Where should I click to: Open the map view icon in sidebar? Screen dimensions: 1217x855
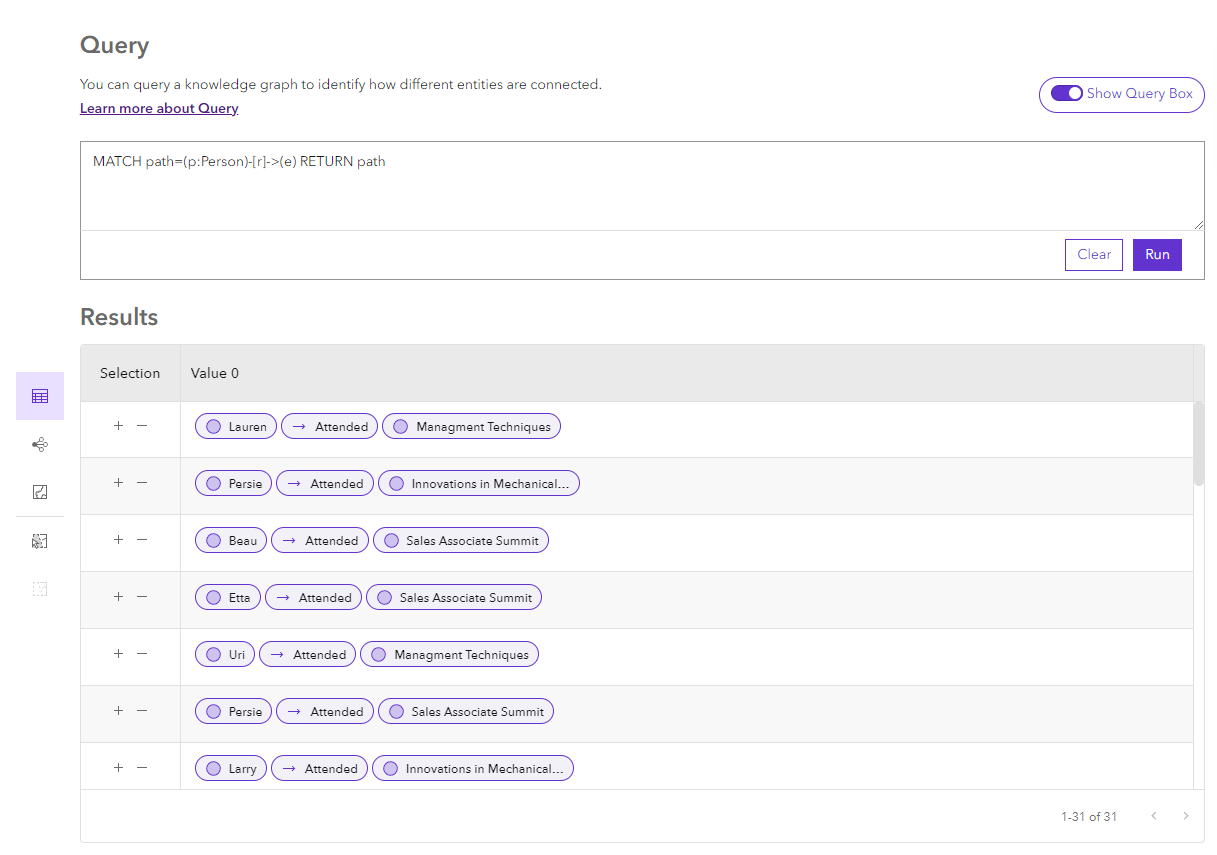tap(40, 492)
